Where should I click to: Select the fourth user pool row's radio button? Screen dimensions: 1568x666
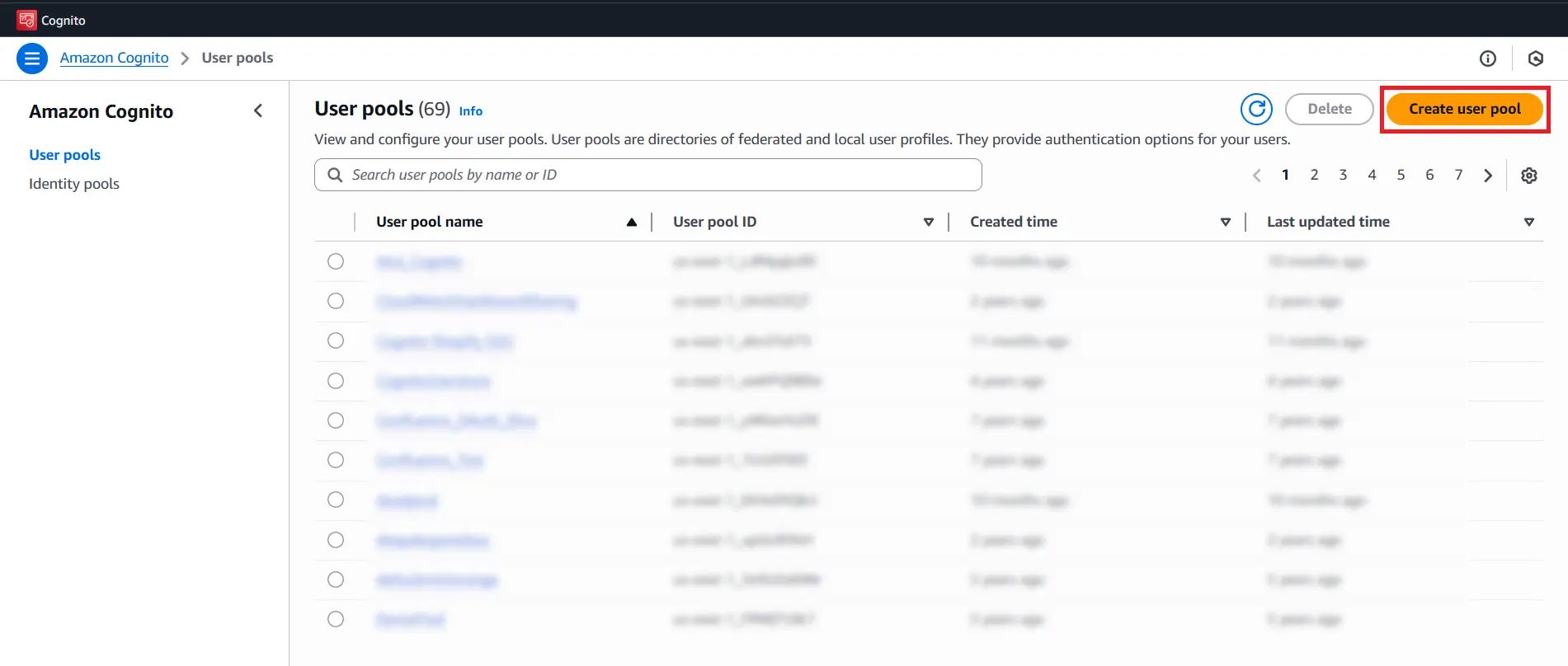(x=336, y=381)
